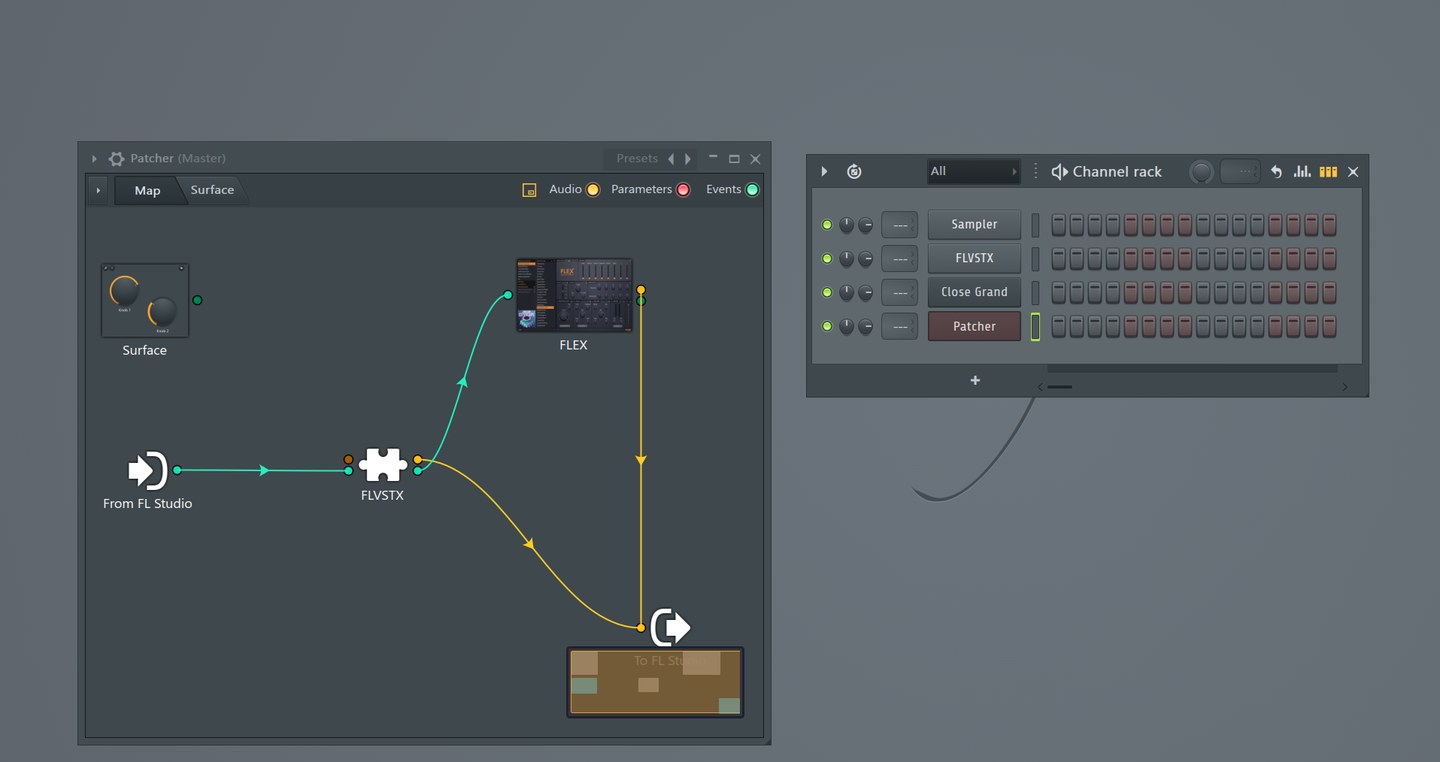This screenshot has height=762, width=1440.
Task: Open the Sampler channel mixer track selector
Action: pyautogui.click(x=899, y=225)
